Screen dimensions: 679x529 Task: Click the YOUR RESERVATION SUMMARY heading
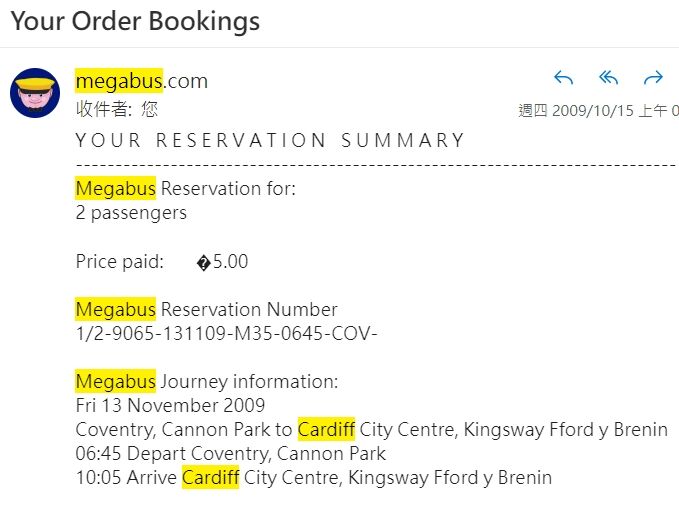pyautogui.click(x=270, y=140)
